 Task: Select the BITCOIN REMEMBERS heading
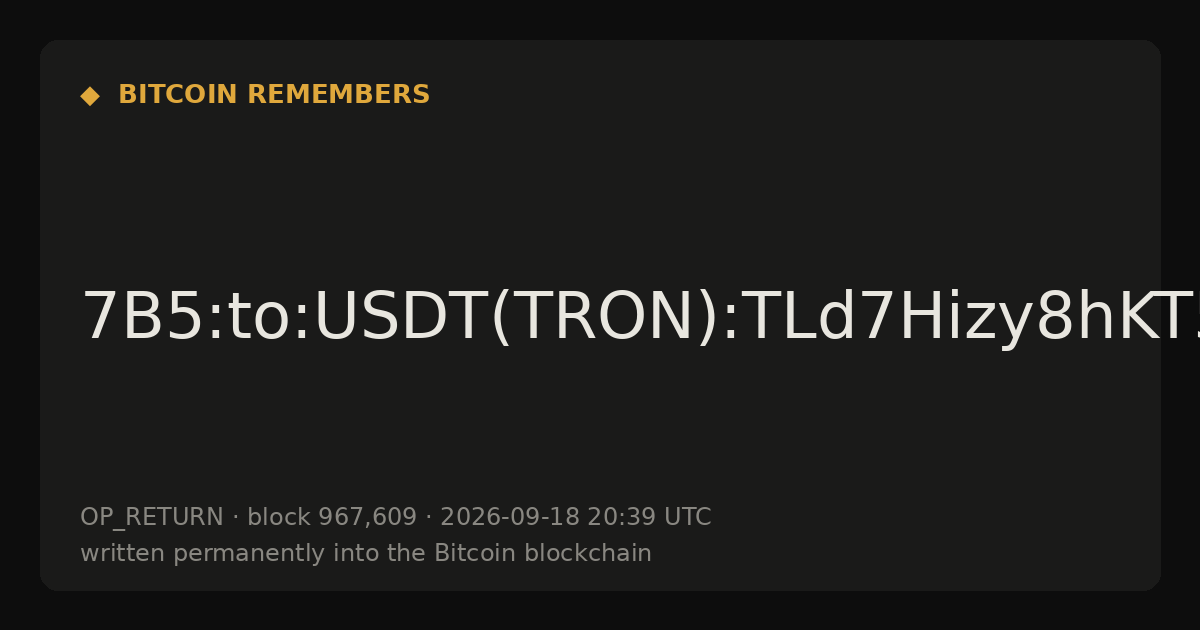[x=274, y=95]
